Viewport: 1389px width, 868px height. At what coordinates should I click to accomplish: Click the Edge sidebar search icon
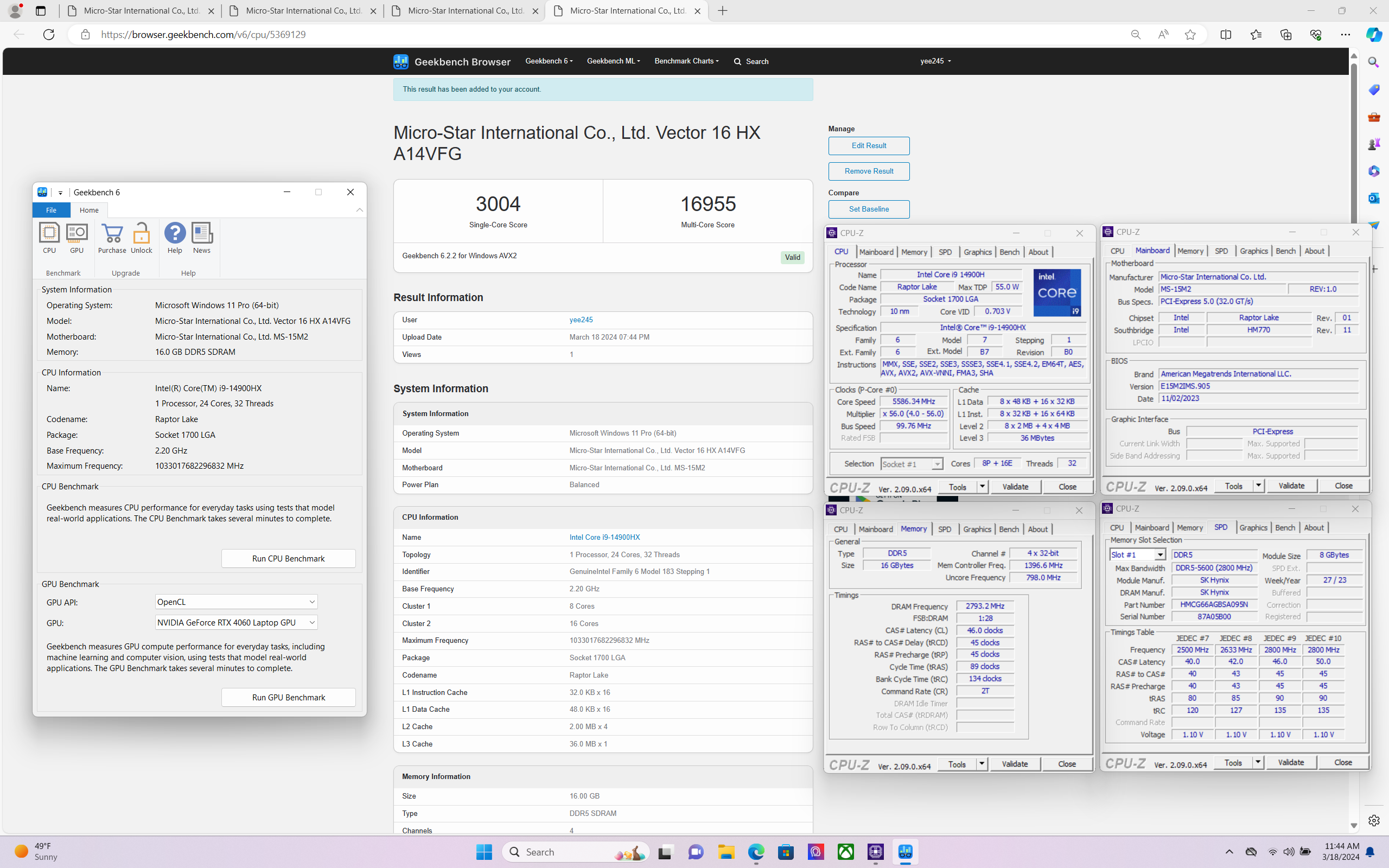(x=1373, y=62)
